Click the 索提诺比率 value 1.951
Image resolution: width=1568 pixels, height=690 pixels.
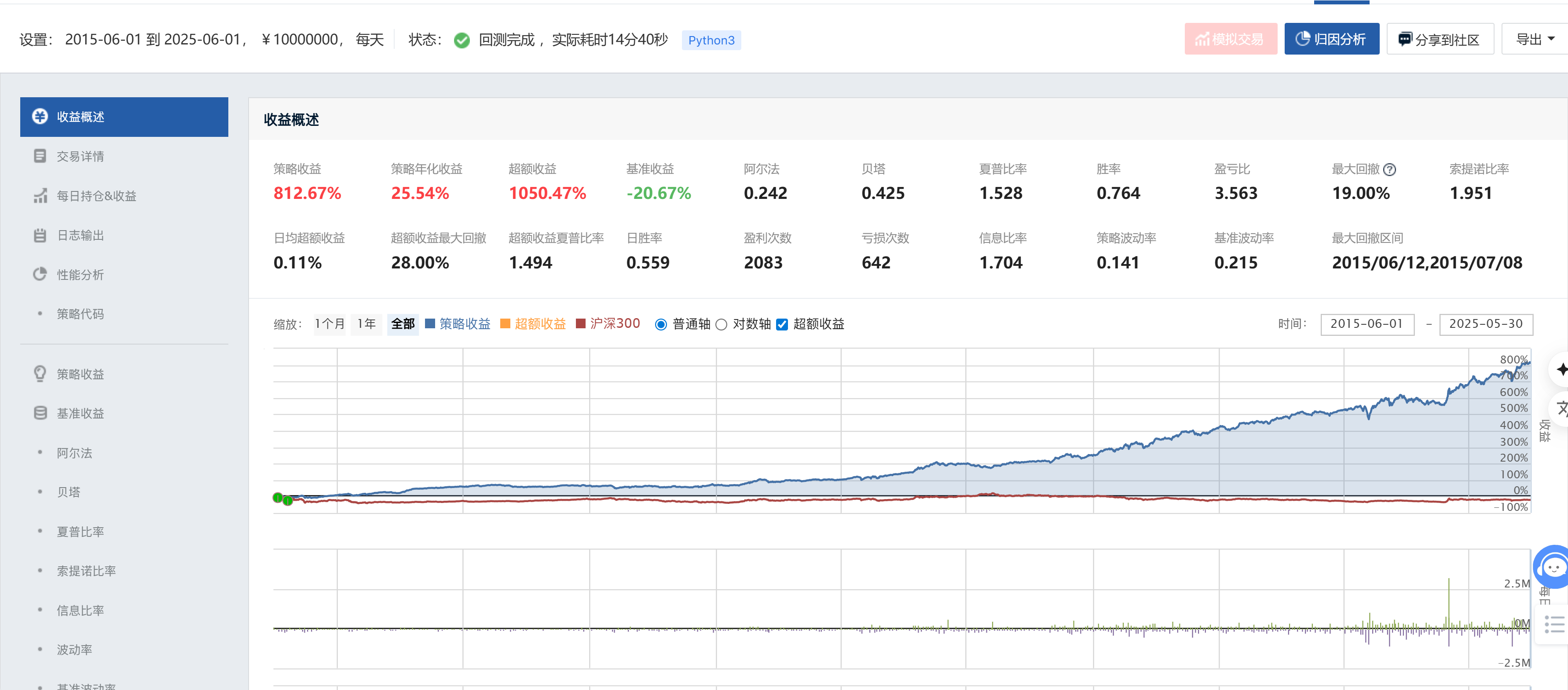coord(1471,194)
